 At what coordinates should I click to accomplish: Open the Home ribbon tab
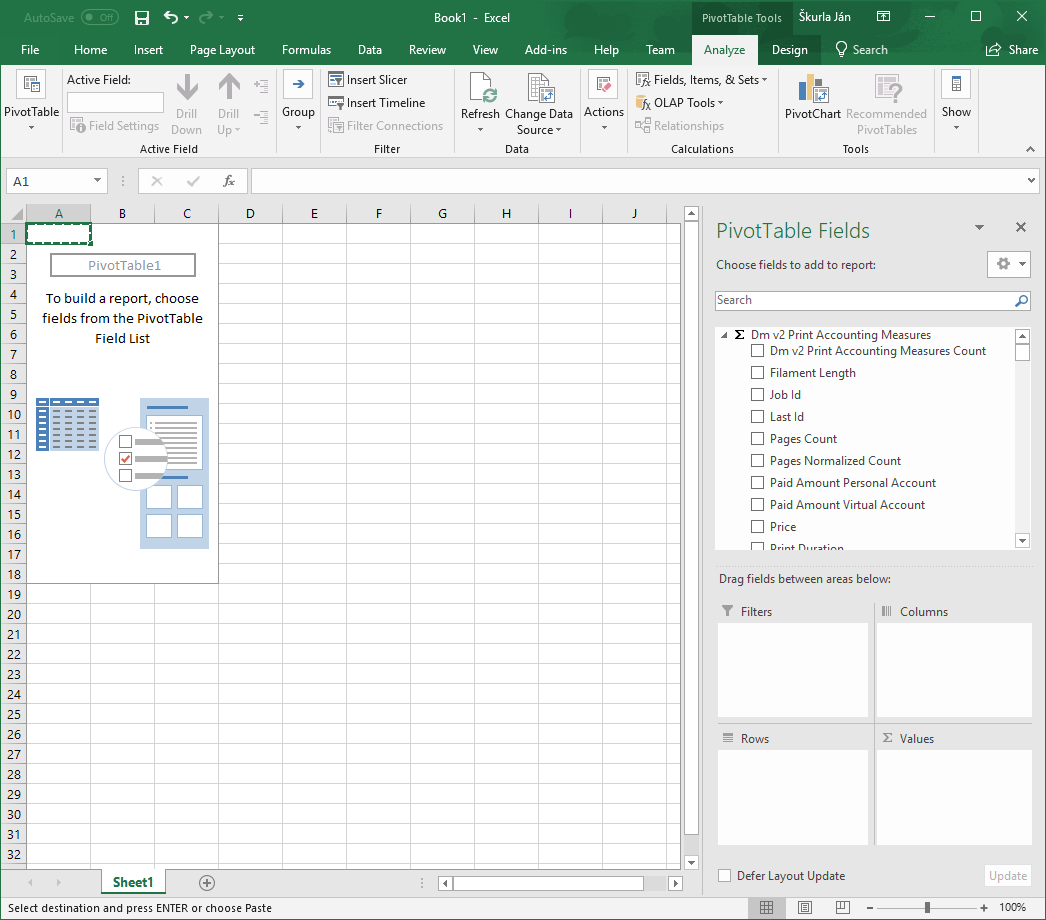pyautogui.click(x=90, y=49)
